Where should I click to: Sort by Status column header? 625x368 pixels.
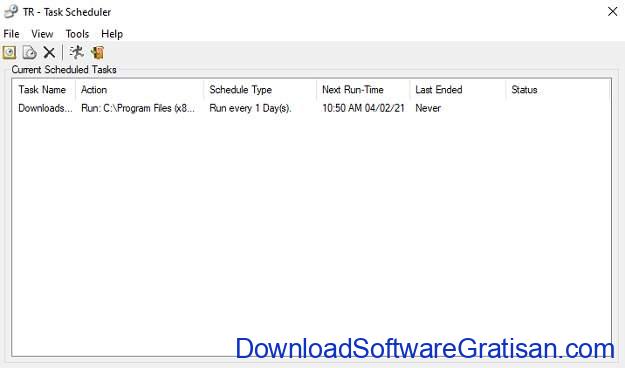click(558, 90)
